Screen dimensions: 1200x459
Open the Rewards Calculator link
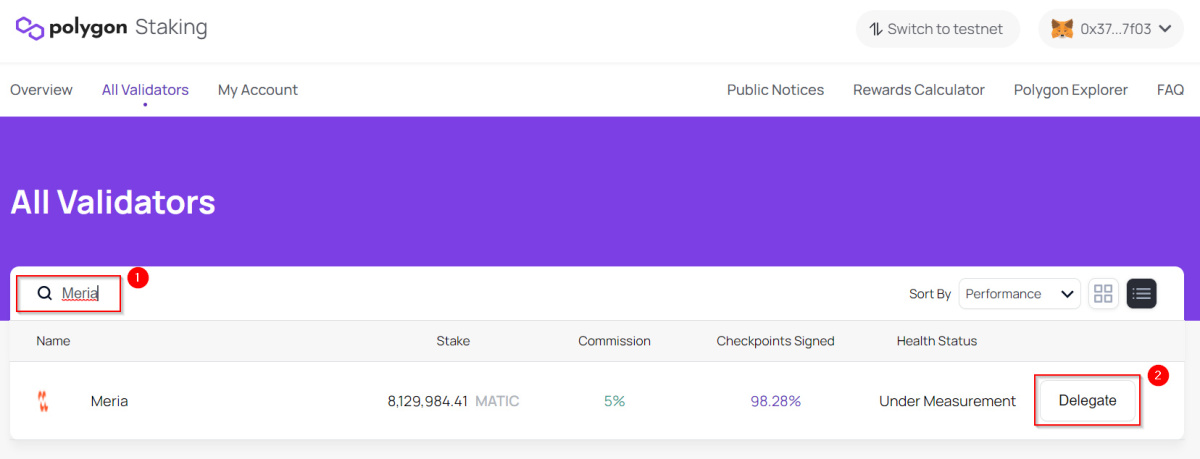coord(918,90)
